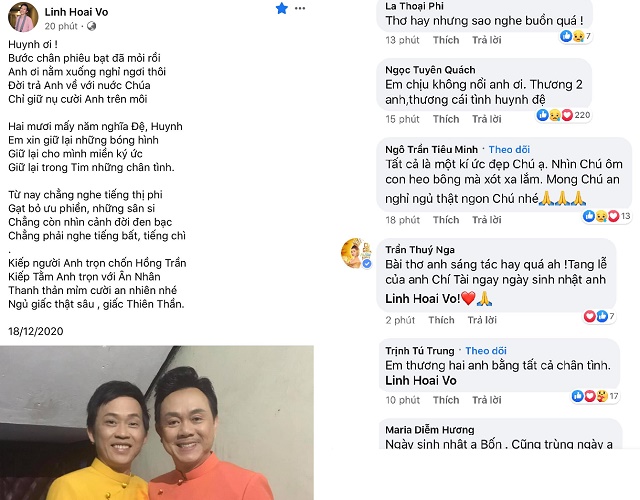View reactions on Ngô Trần Tiêu Minh's comment
Viewport: 640px width, 500px height.
coord(607,216)
